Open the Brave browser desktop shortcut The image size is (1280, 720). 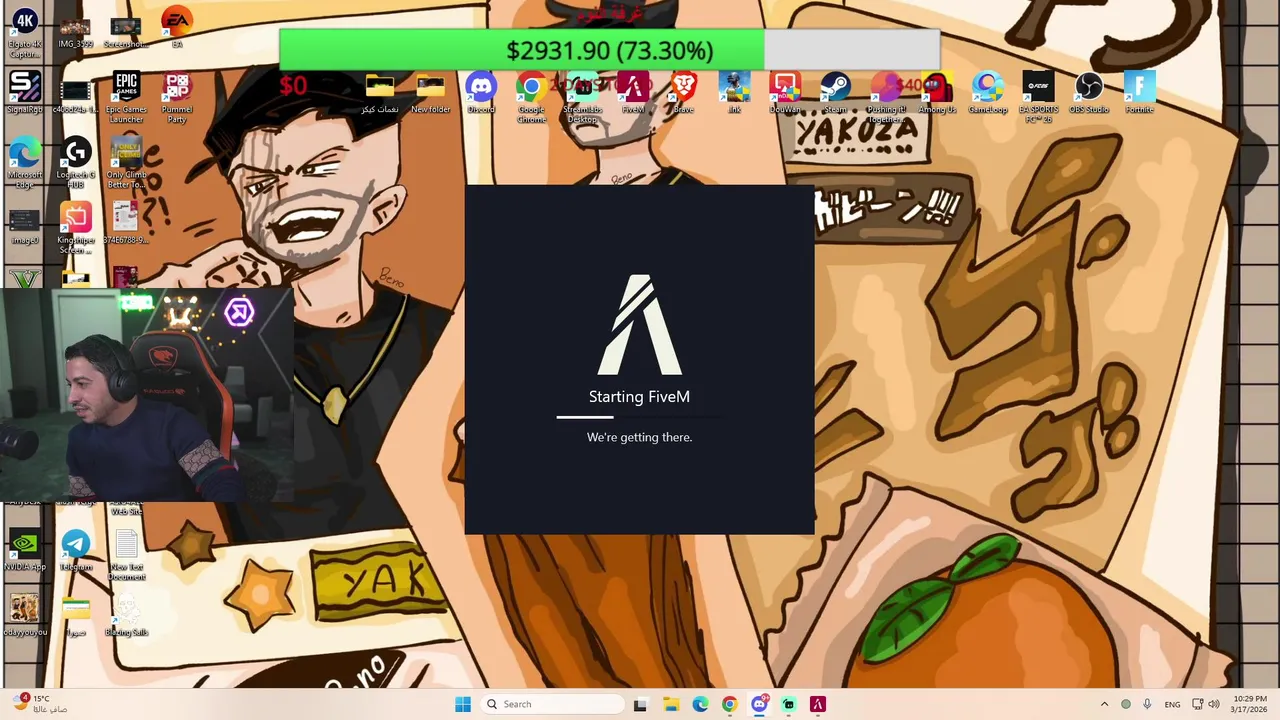pyautogui.click(x=684, y=92)
